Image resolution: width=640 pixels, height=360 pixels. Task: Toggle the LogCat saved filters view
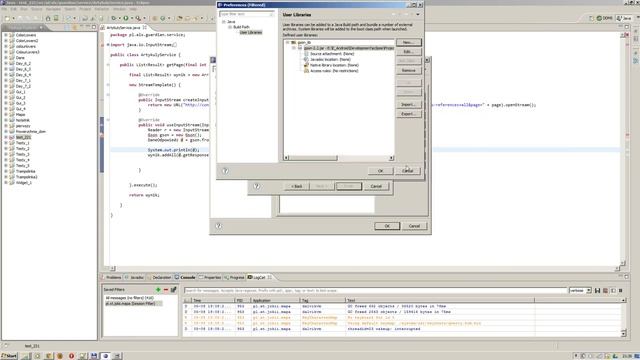[x=613, y=291]
